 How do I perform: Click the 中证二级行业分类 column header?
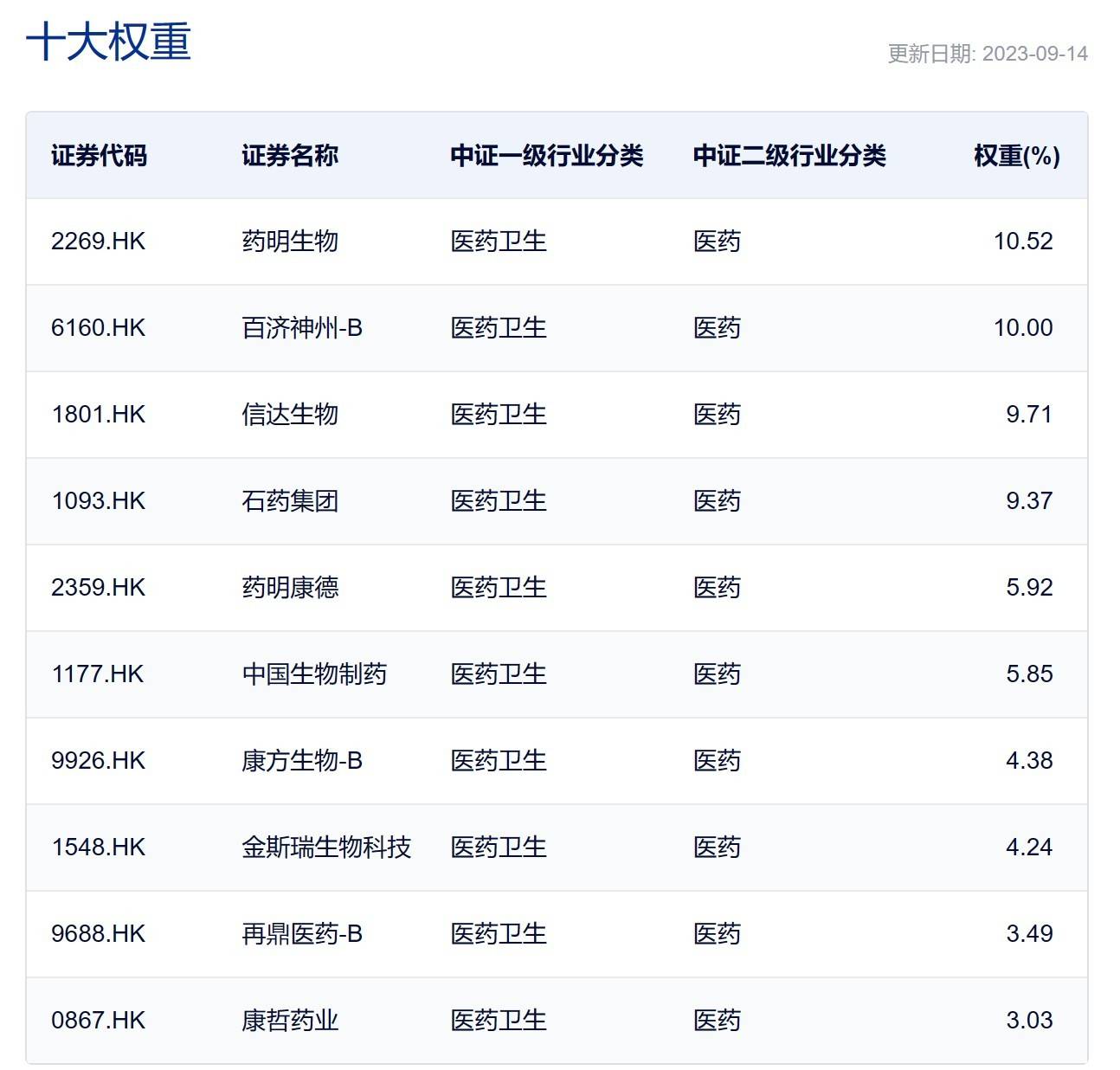[x=789, y=156]
